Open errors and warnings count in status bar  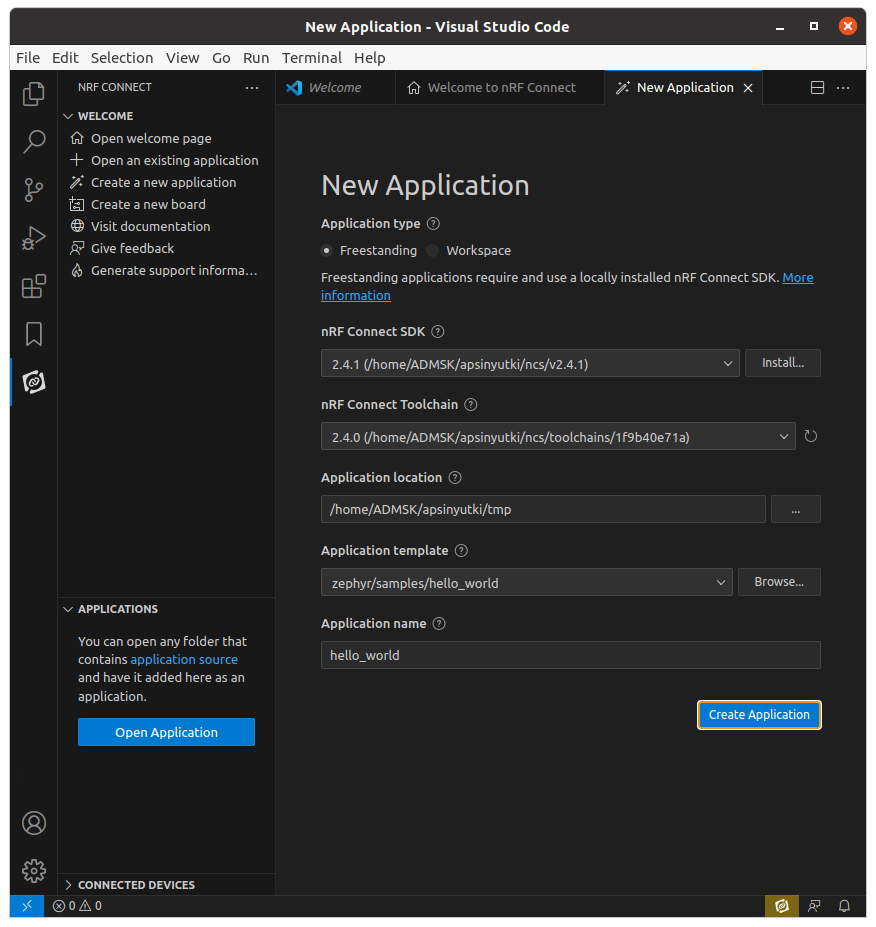pyautogui.click(x=77, y=906)
